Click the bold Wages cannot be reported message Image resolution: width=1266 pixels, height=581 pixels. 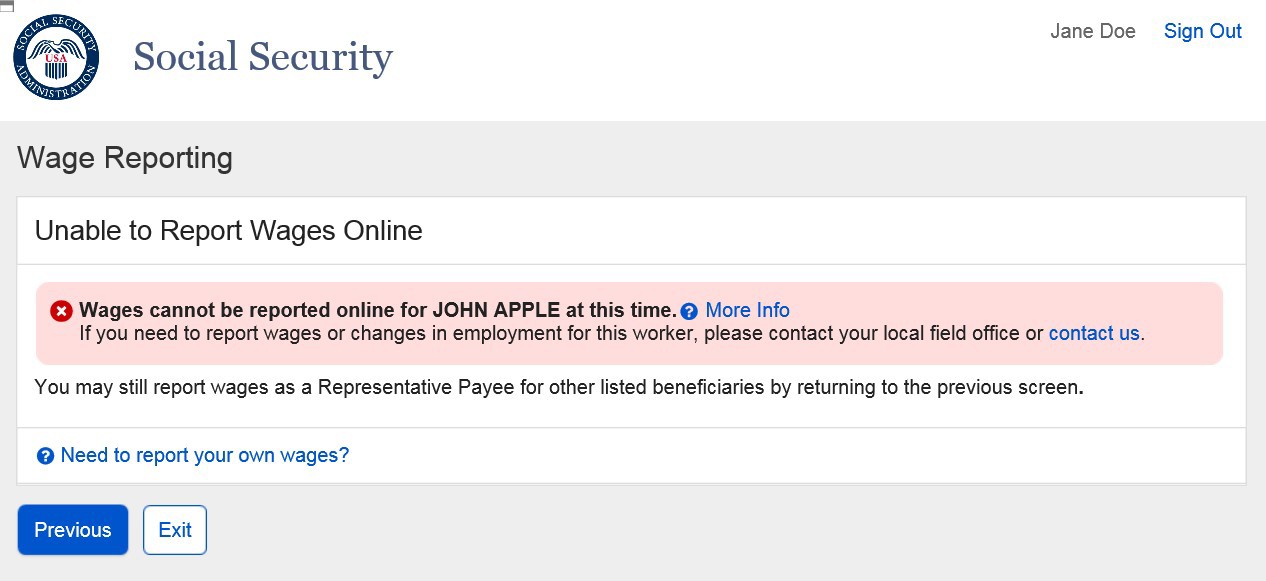(x=378, y=310)
